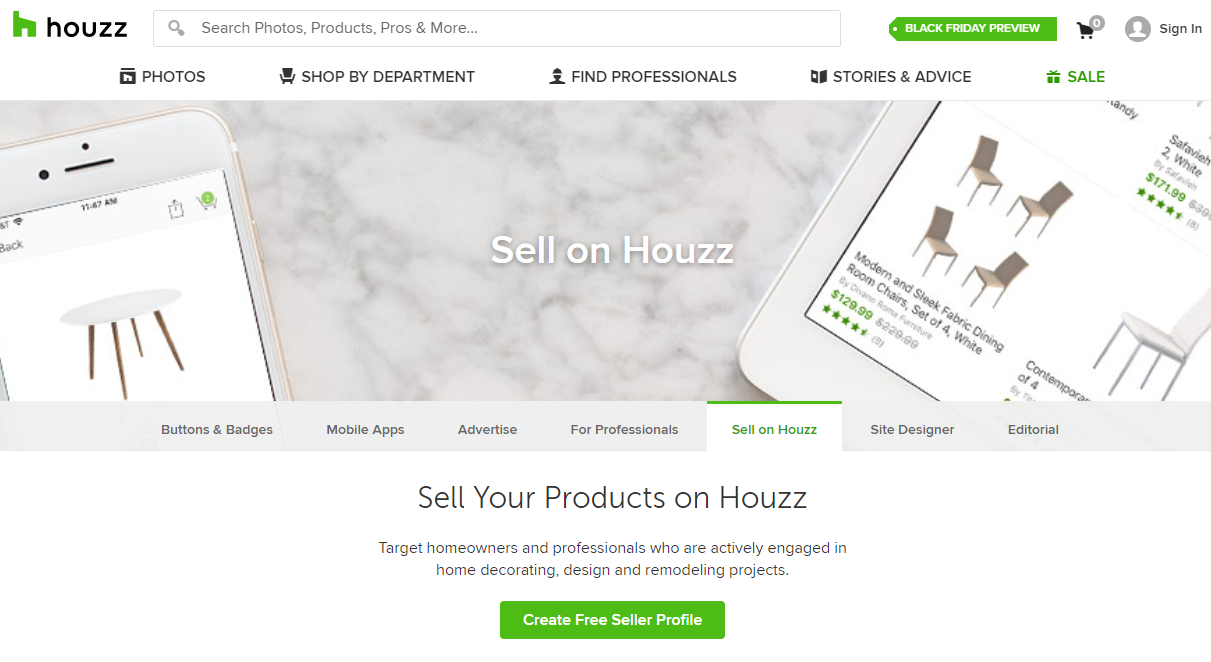This screenshot has height=662, width=1211.
Task: Open the shopping cart icon
Action: [x=1085, y=30]
